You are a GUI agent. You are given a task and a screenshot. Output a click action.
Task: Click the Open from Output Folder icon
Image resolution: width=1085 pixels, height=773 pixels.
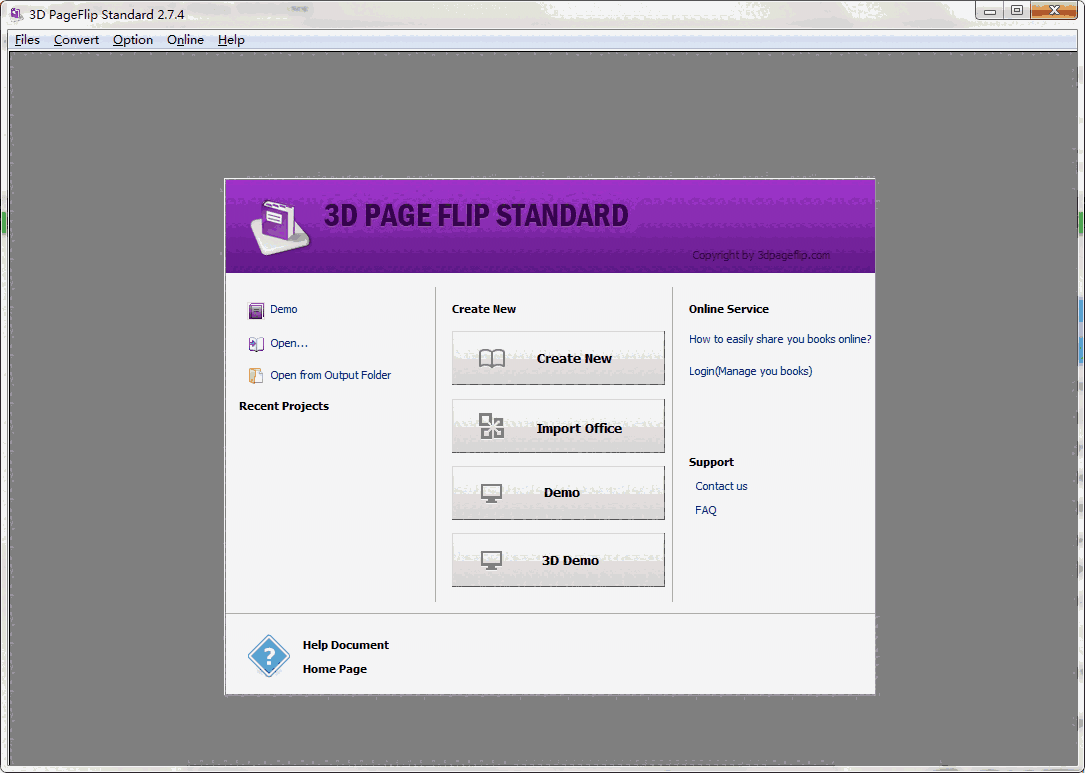pos(256,376)
